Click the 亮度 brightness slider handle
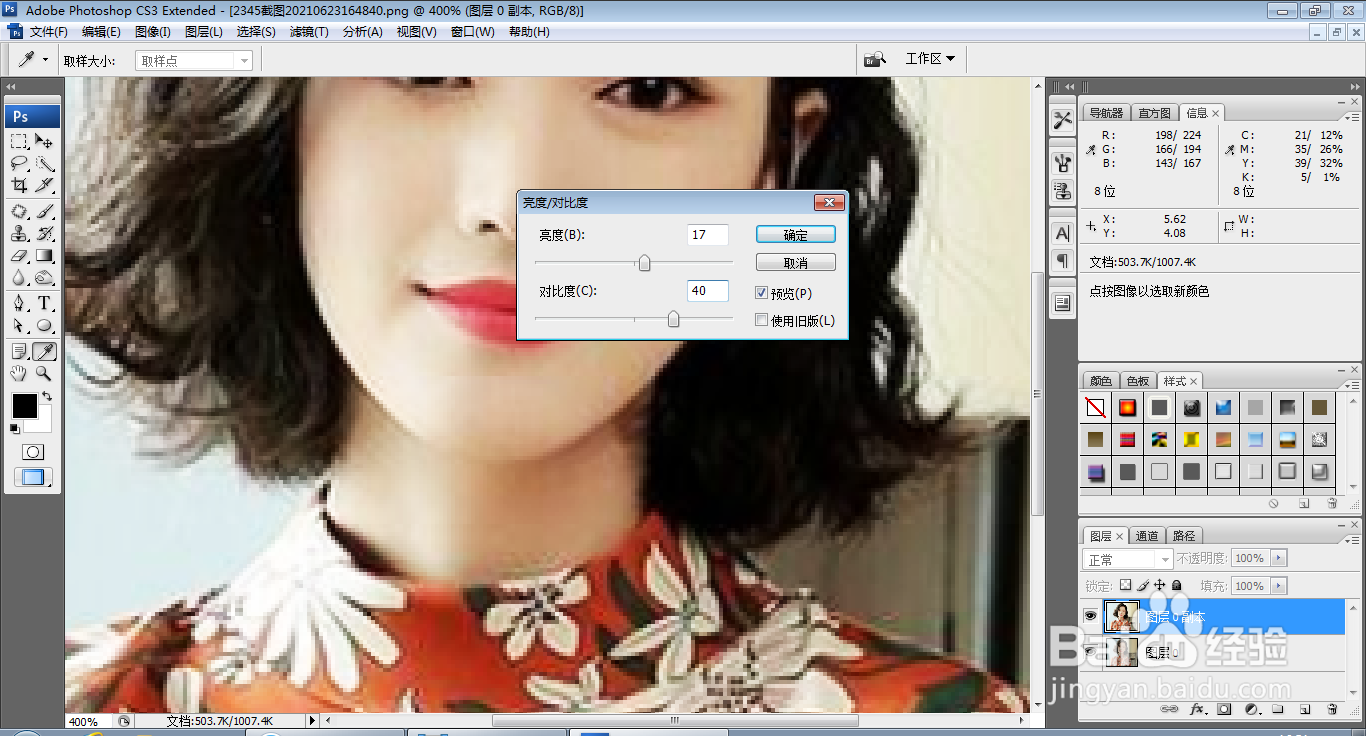 pyautogui.click(x=645, y=263)
